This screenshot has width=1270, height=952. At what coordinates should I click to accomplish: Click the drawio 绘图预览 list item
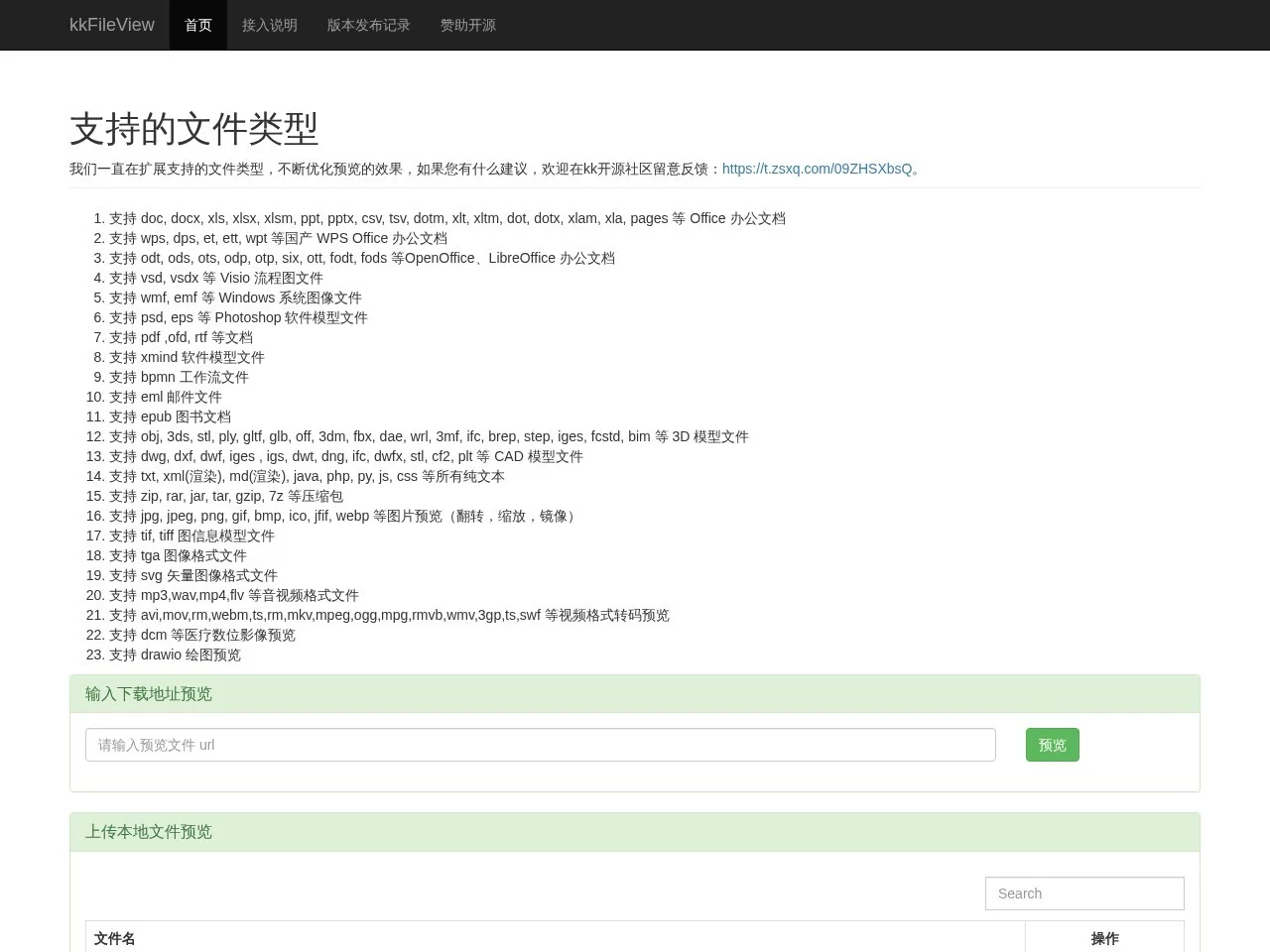tap(175, 654)
